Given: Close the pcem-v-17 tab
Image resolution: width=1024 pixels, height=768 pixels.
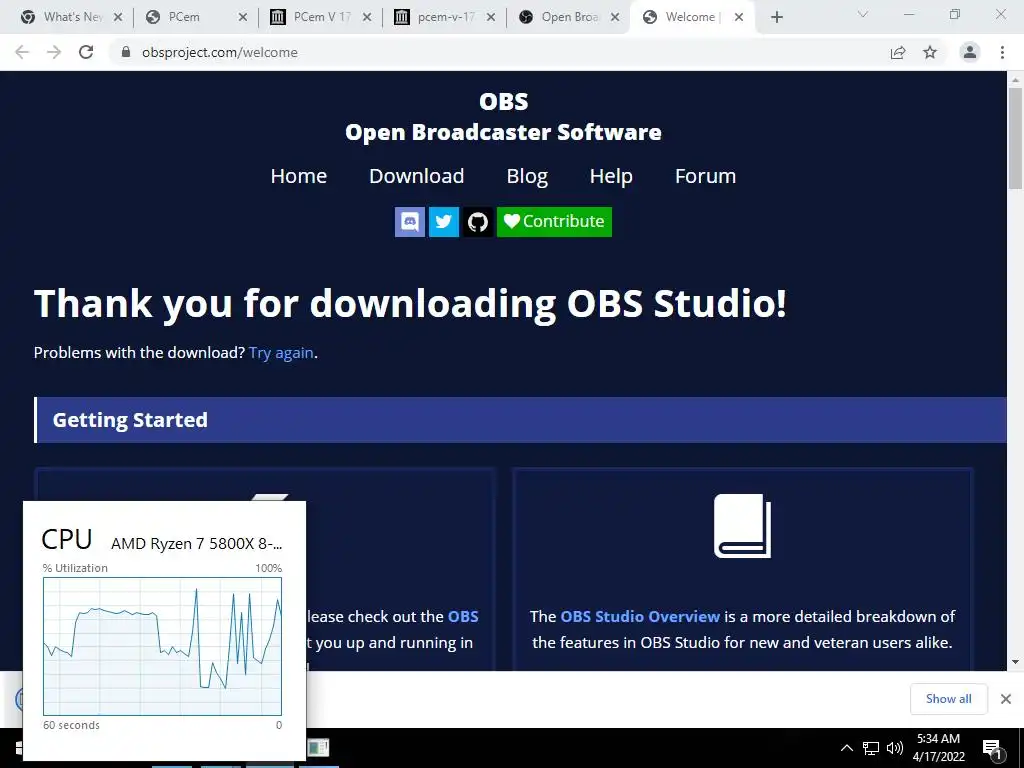Looking at the screenshot, I should (491, 17).
